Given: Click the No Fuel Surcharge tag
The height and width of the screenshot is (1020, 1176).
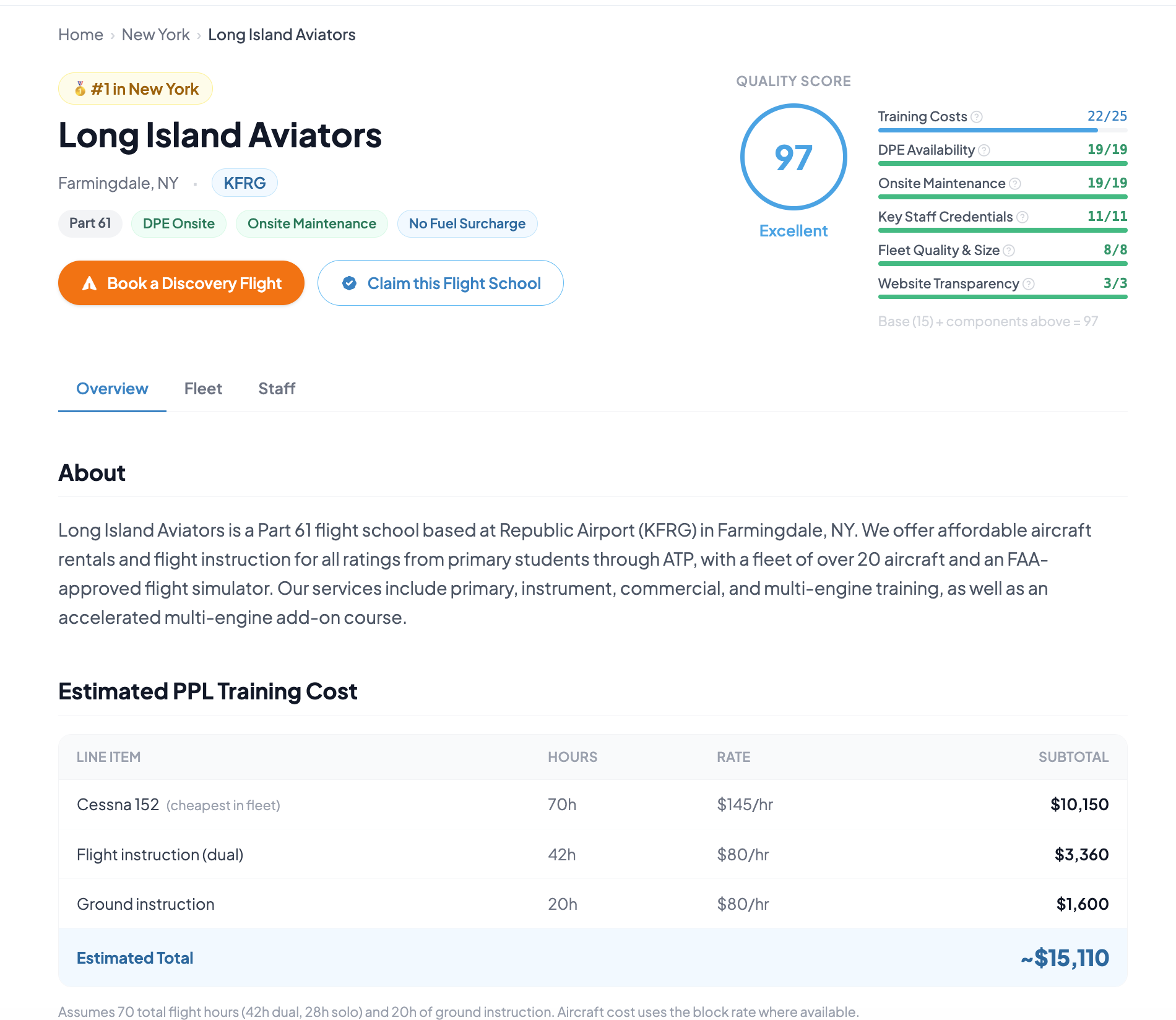Looking at the screenshot, I should 467,223.
